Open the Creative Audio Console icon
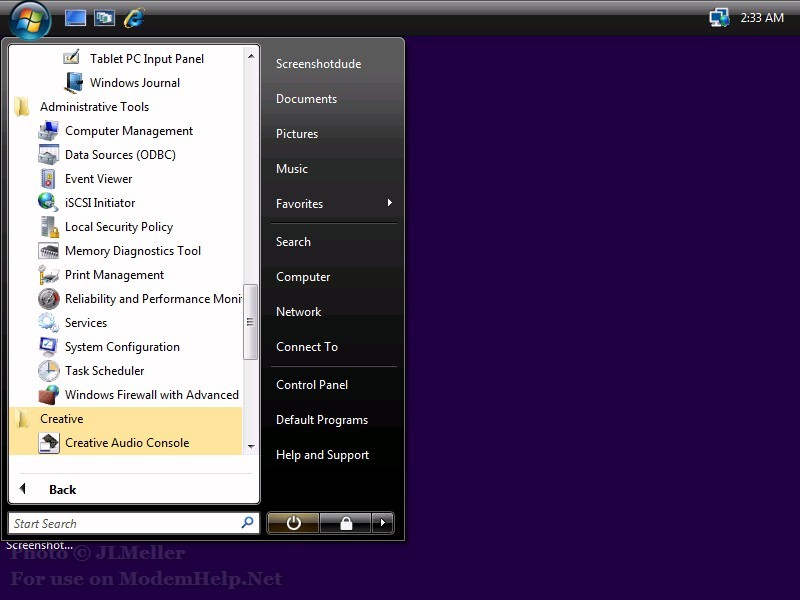800x600 pixels. (48, 443)
